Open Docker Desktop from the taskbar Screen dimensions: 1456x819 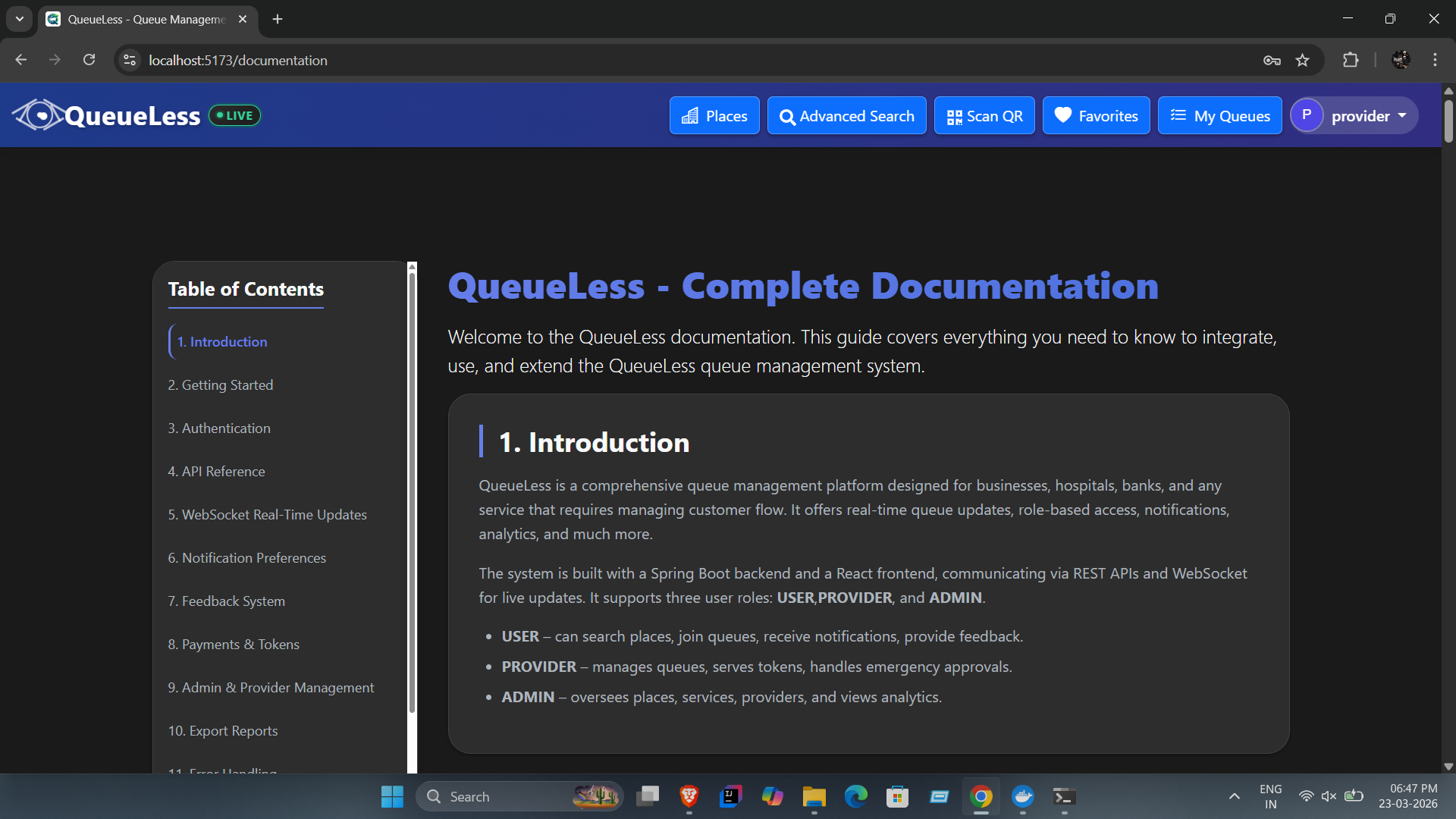1023,796
